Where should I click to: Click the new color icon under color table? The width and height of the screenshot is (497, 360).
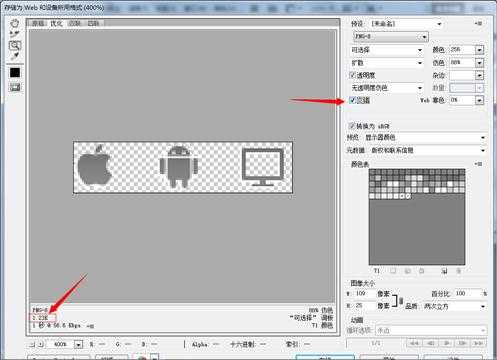(x=444, y=271)
